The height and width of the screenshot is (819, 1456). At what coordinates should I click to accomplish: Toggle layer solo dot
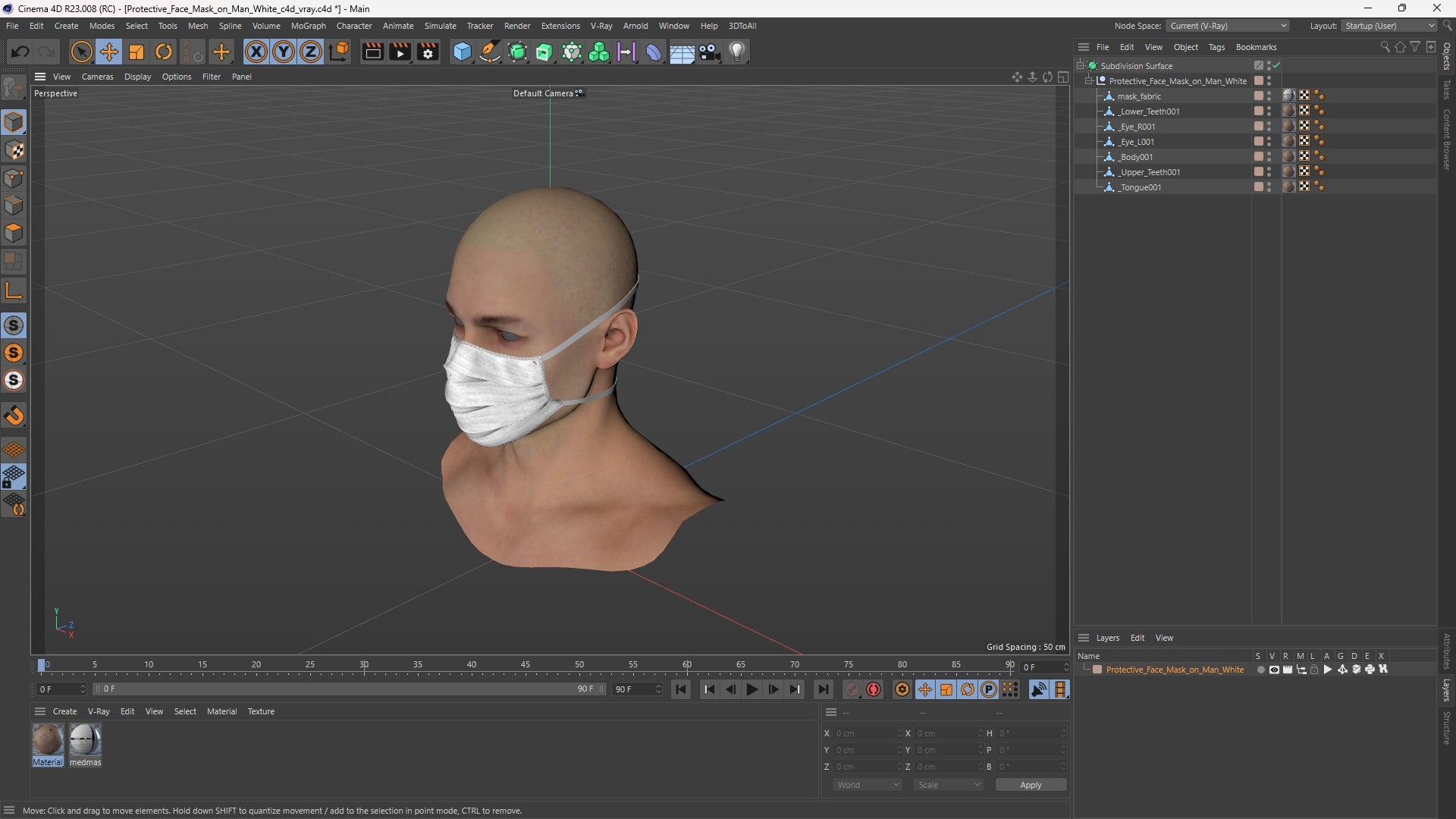pos(1260,670)
